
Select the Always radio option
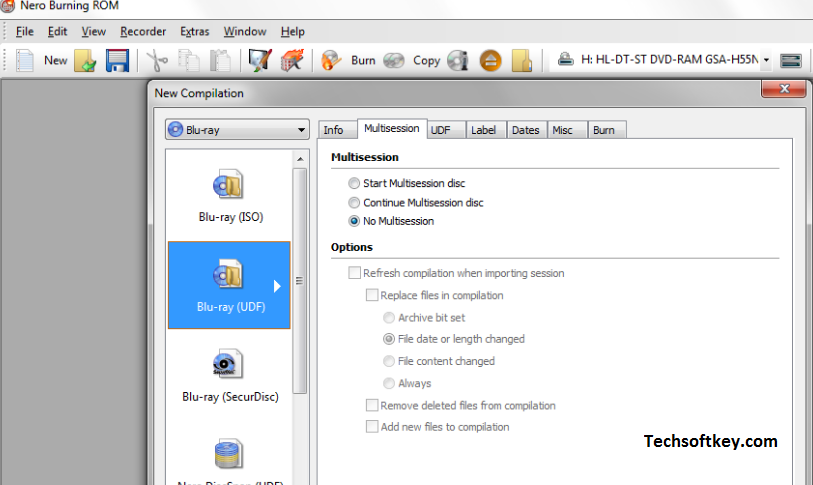388,383
